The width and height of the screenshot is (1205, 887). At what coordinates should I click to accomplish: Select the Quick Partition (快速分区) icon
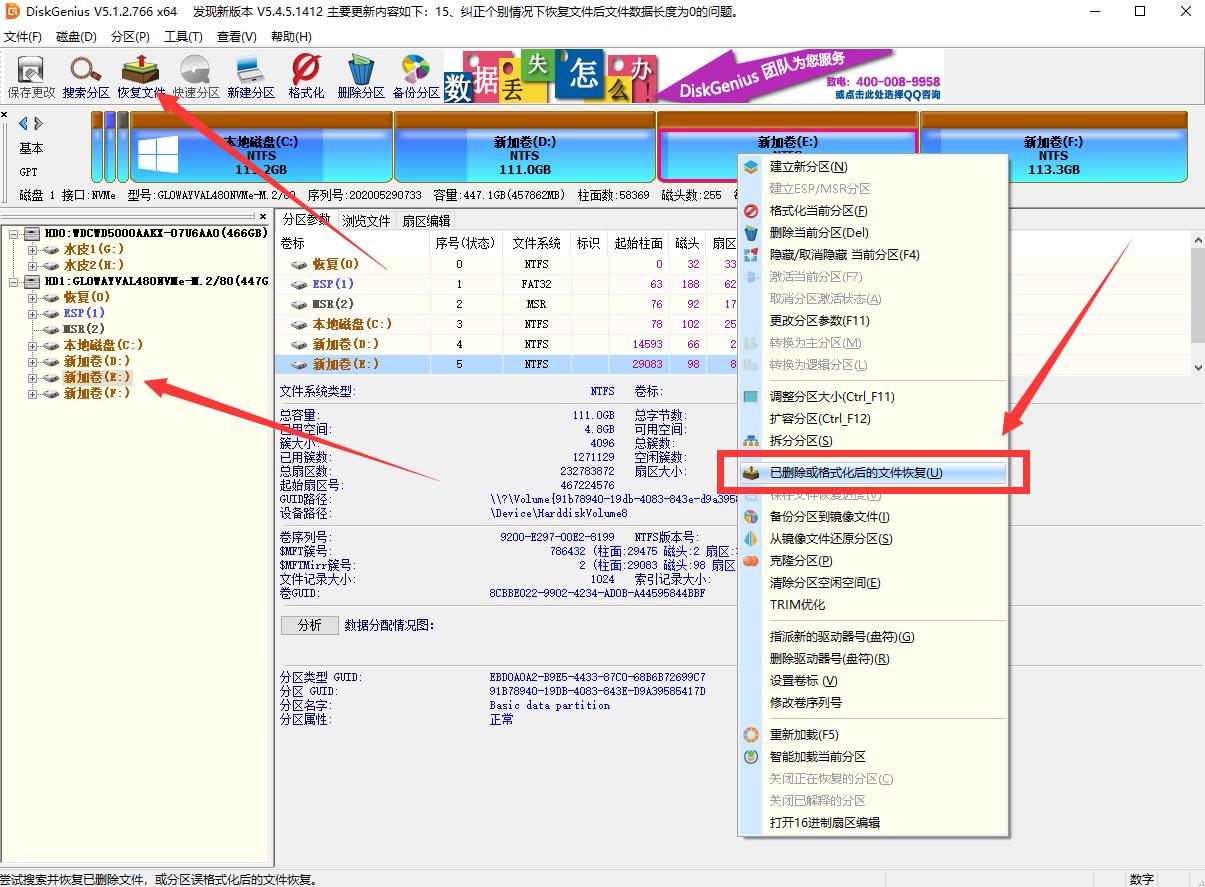click(x=196, y=78)
